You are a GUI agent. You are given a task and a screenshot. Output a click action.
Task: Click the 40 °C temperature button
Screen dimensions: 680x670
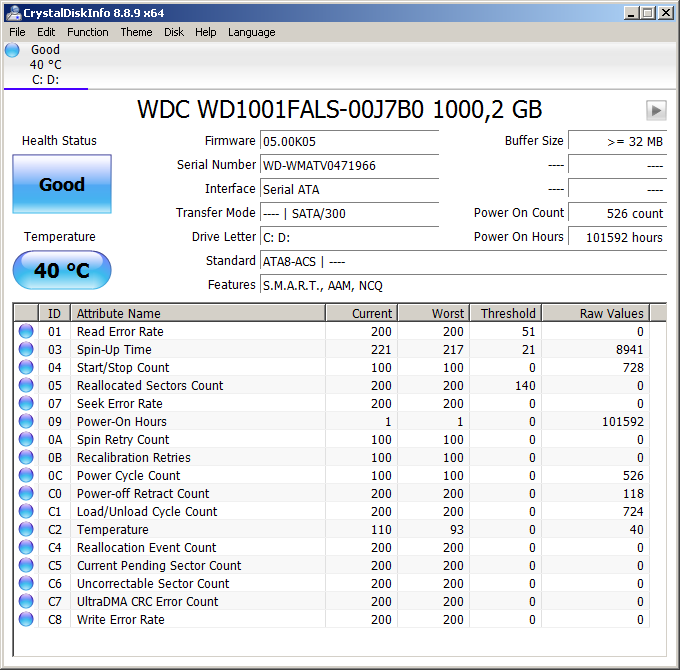(62, 270)
